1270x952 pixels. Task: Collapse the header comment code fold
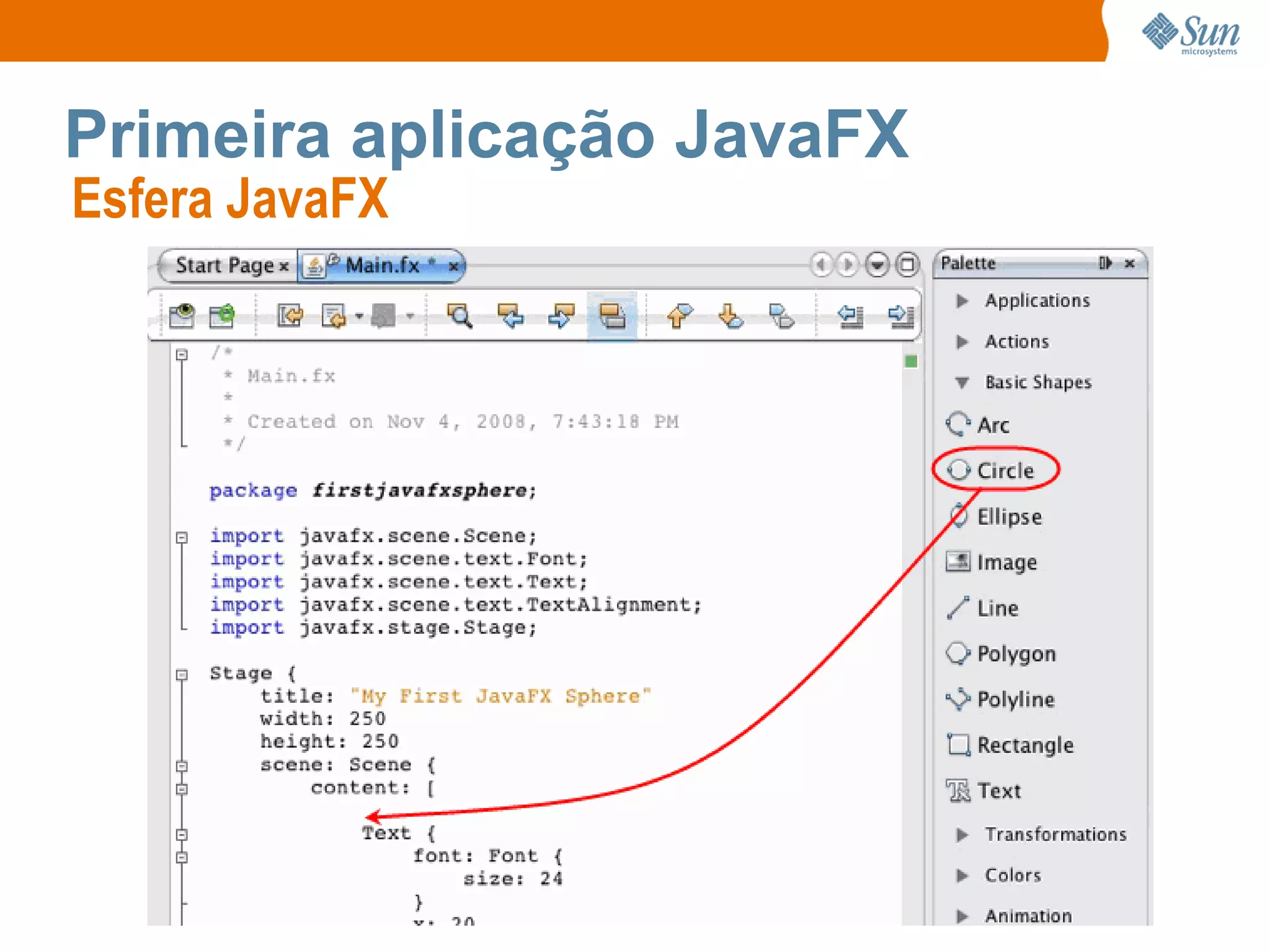[182, 355]
